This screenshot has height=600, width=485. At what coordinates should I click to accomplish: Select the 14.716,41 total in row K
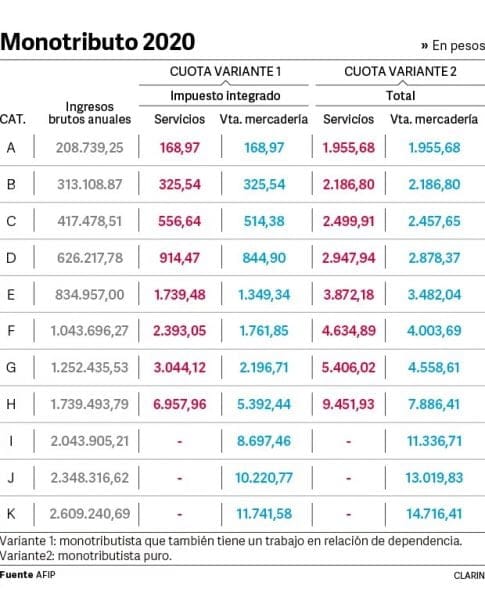coord(434,514)
